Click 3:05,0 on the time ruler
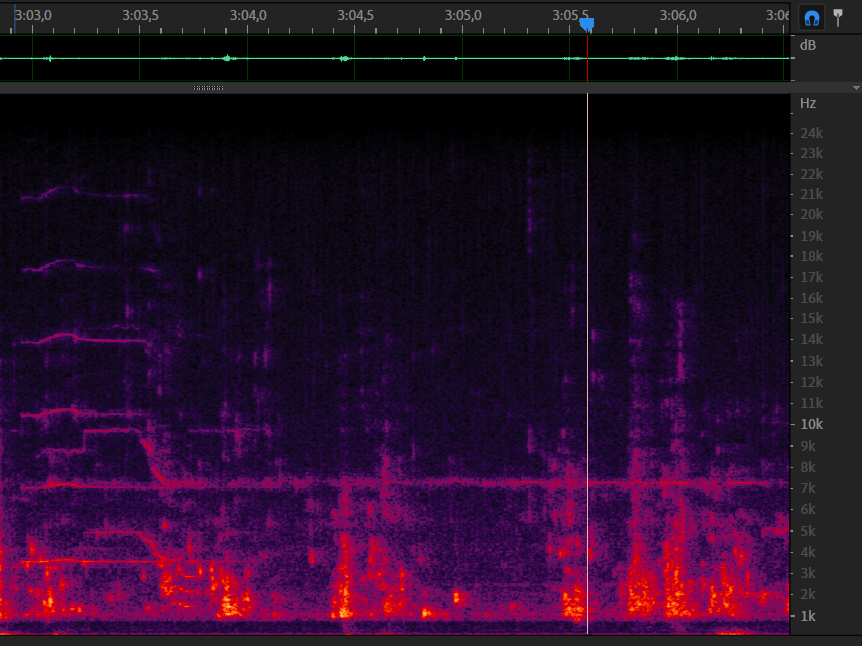 pyautogui.click(x=463, y=15)
